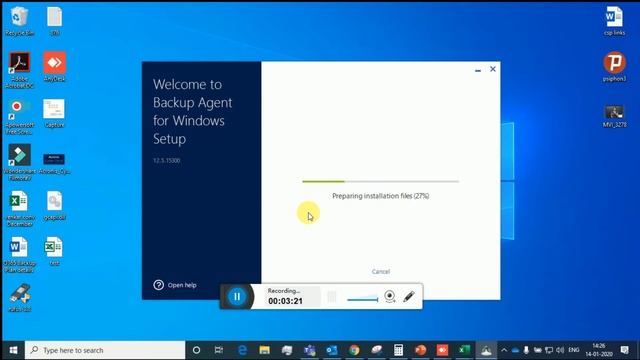
Task: Select the test Excel file on desktop
Action: [54, 251]
